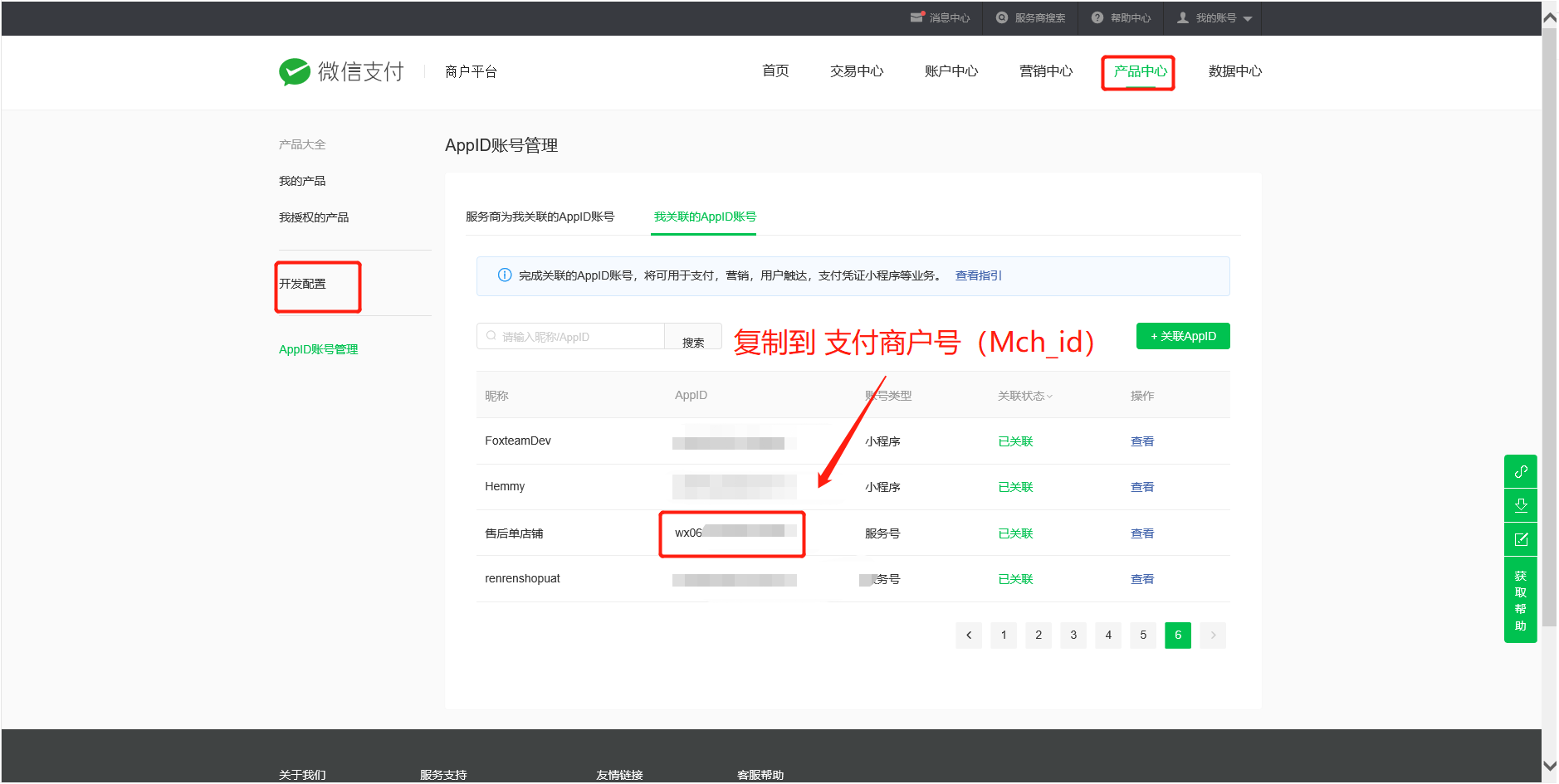
Task: Open the message center envelope icon
Action: [917, 17]
